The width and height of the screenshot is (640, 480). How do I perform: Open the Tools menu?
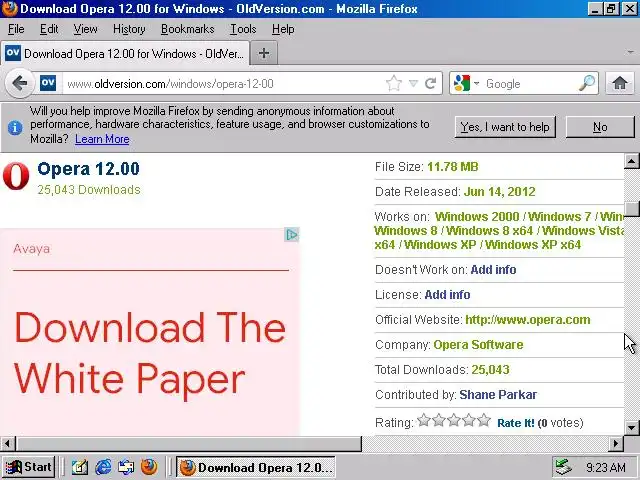243,29
